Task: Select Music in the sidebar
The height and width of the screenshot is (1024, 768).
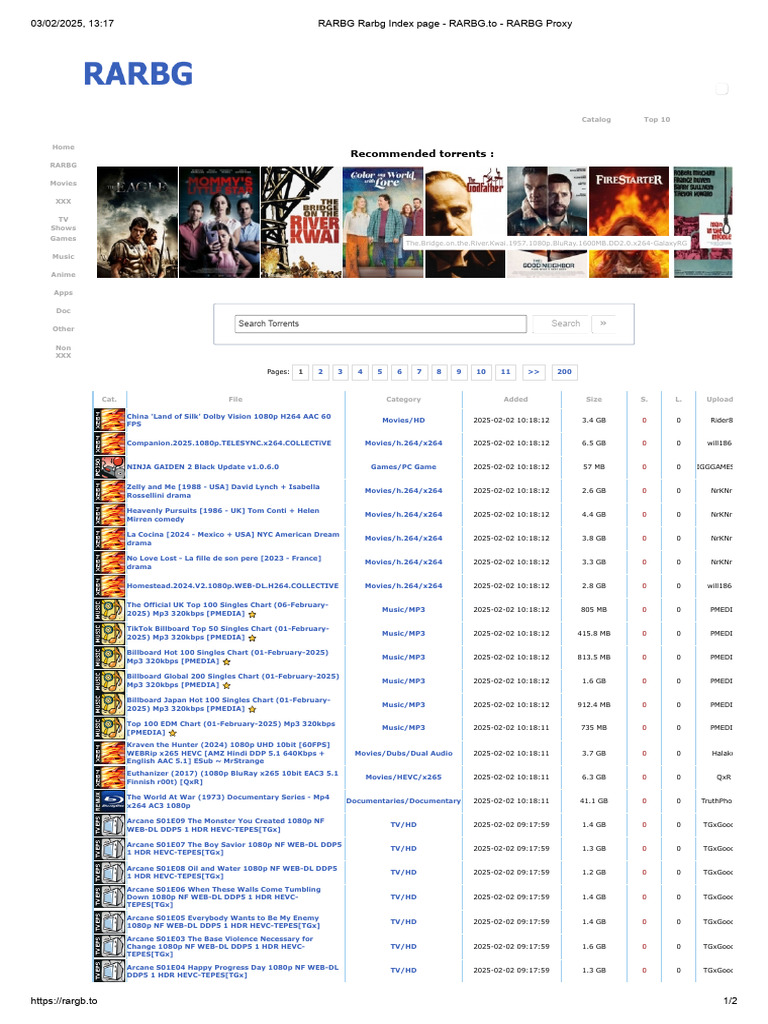Action: (x=63, y=257)
